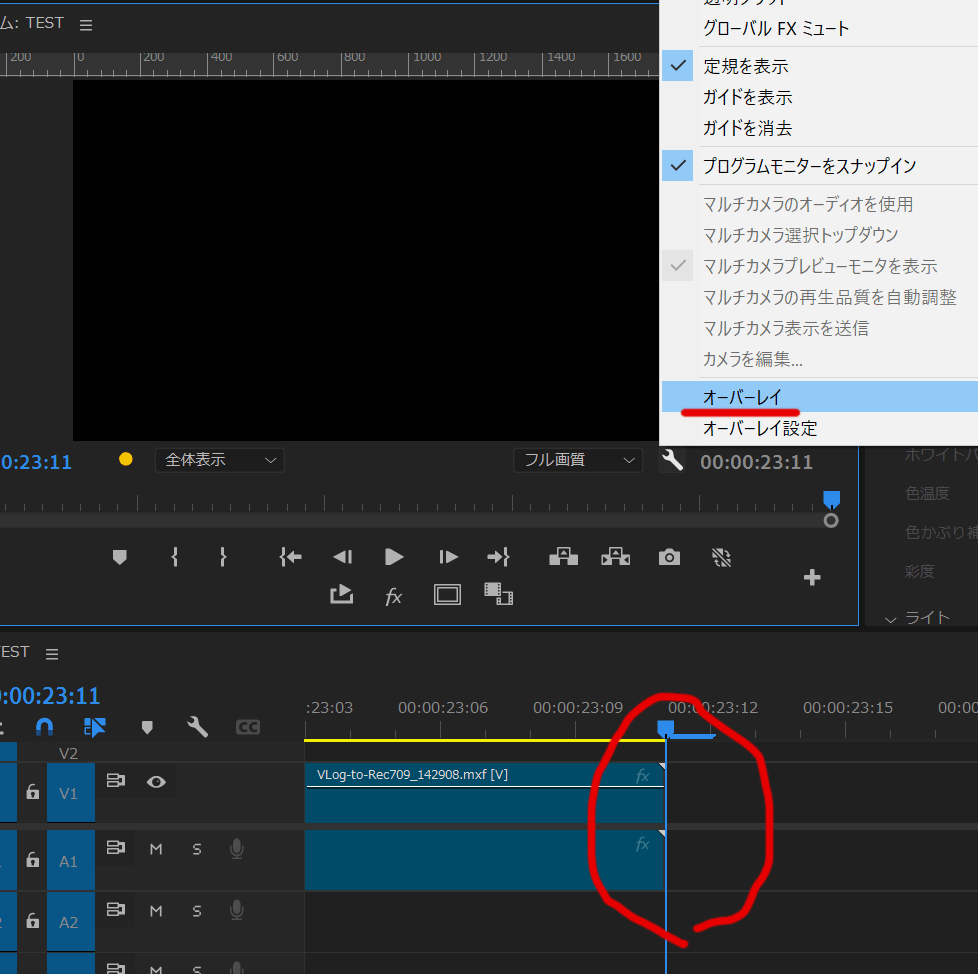Click the Mark In bracket icon
Image resolution: width=978 pixels, height=974 pixels.
tap(175, 556)
